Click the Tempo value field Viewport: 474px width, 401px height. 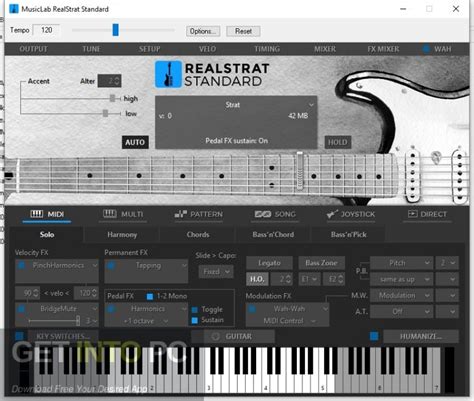tap(46, 30)
